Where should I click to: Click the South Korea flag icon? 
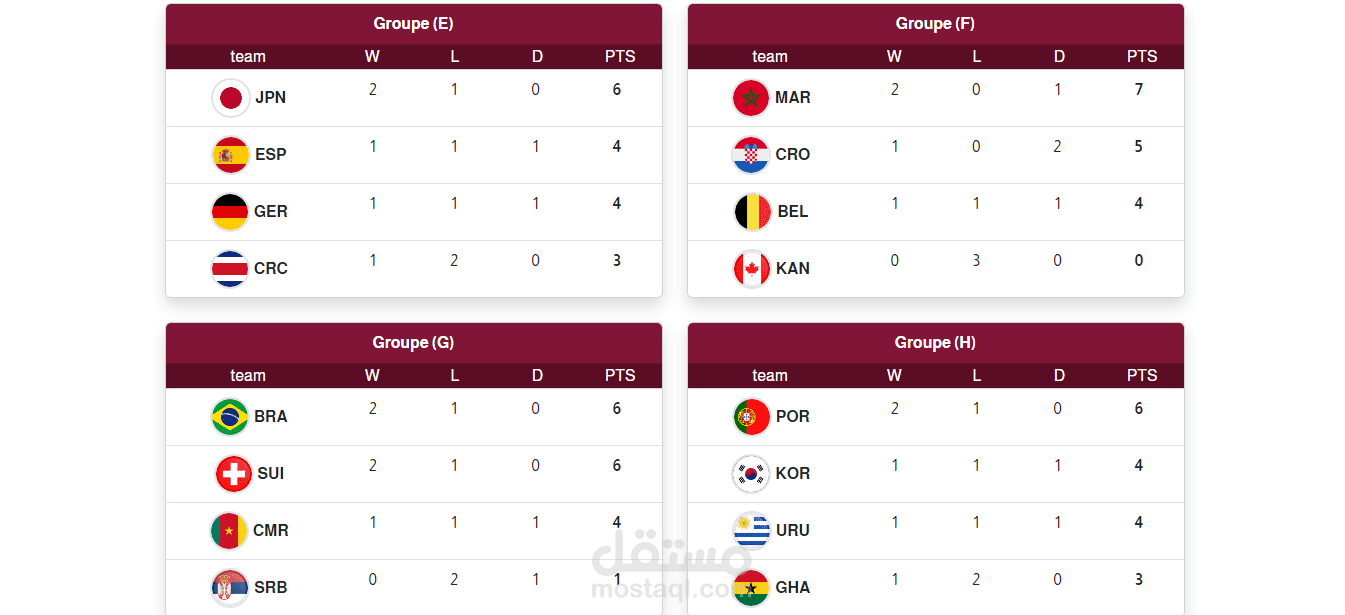point(752,474)
